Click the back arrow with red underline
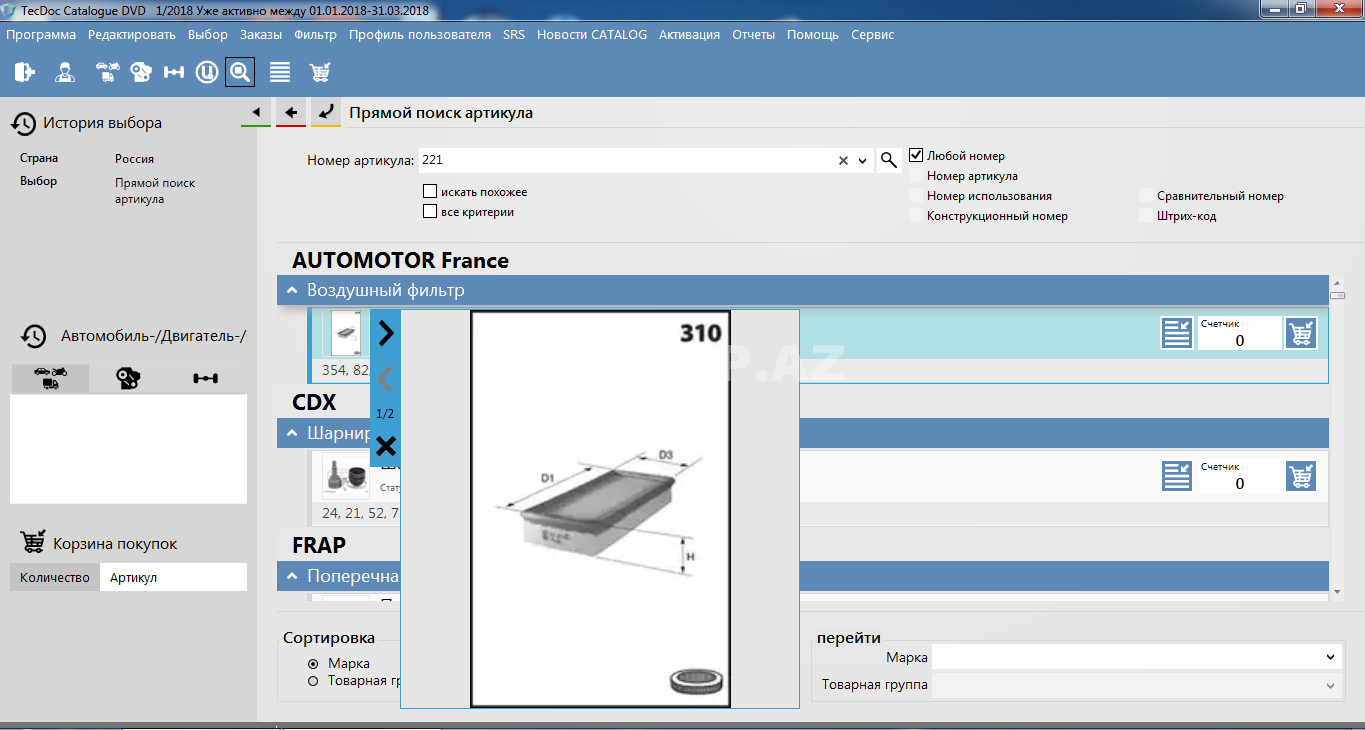The width and height of the screenshot is (1365, 730). (x=291, y=112)
